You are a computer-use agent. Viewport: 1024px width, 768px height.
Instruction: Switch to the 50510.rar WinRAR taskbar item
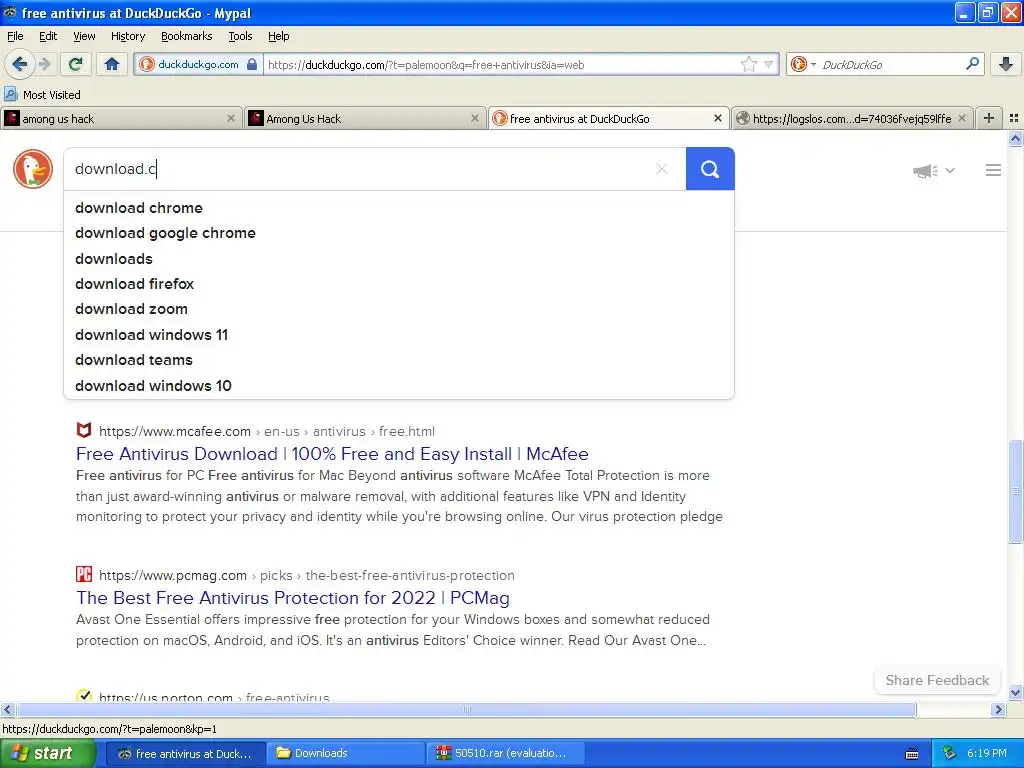click(506, 754)
